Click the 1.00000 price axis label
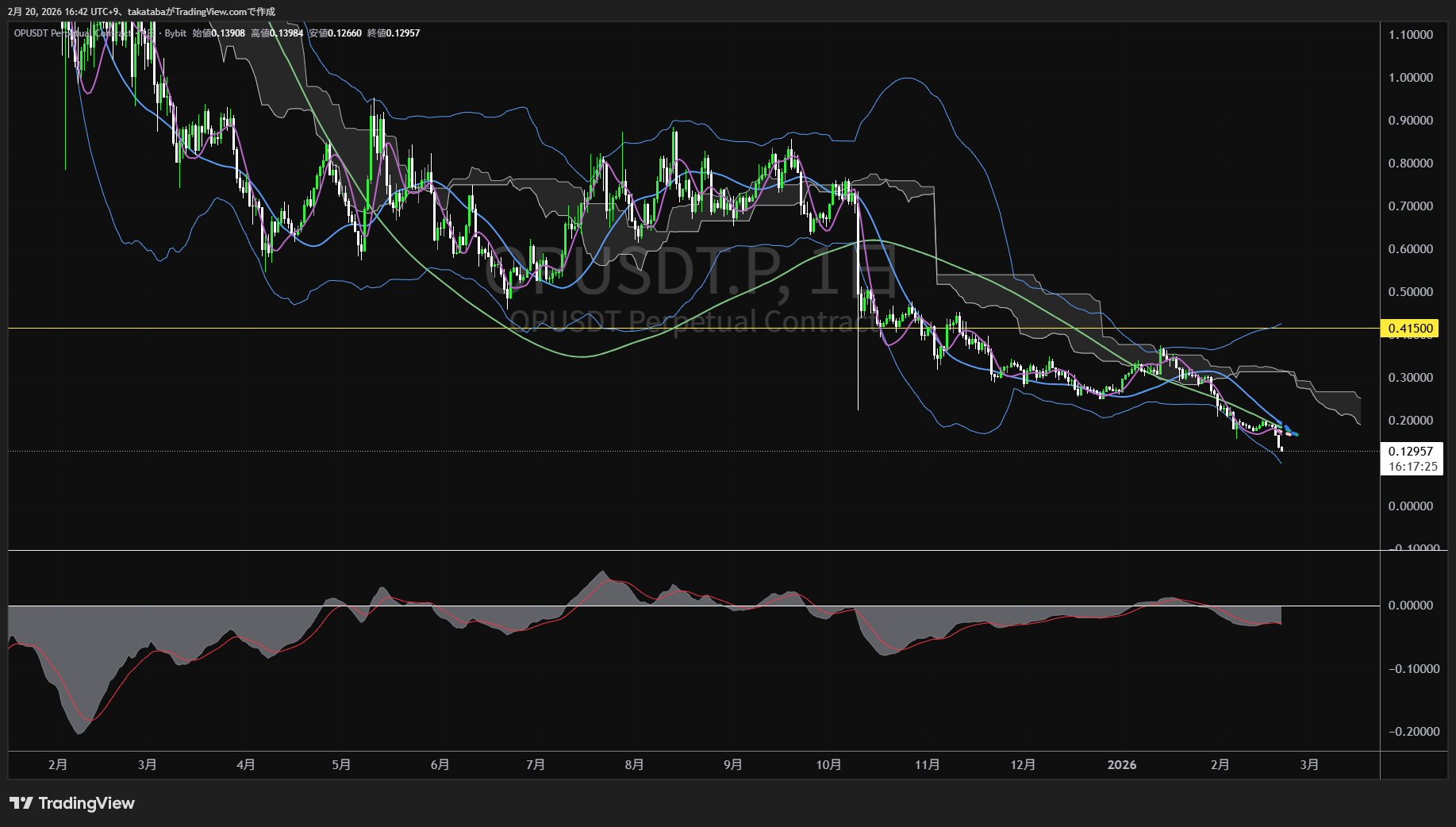1456x827 pixels. pos(1410,77)
